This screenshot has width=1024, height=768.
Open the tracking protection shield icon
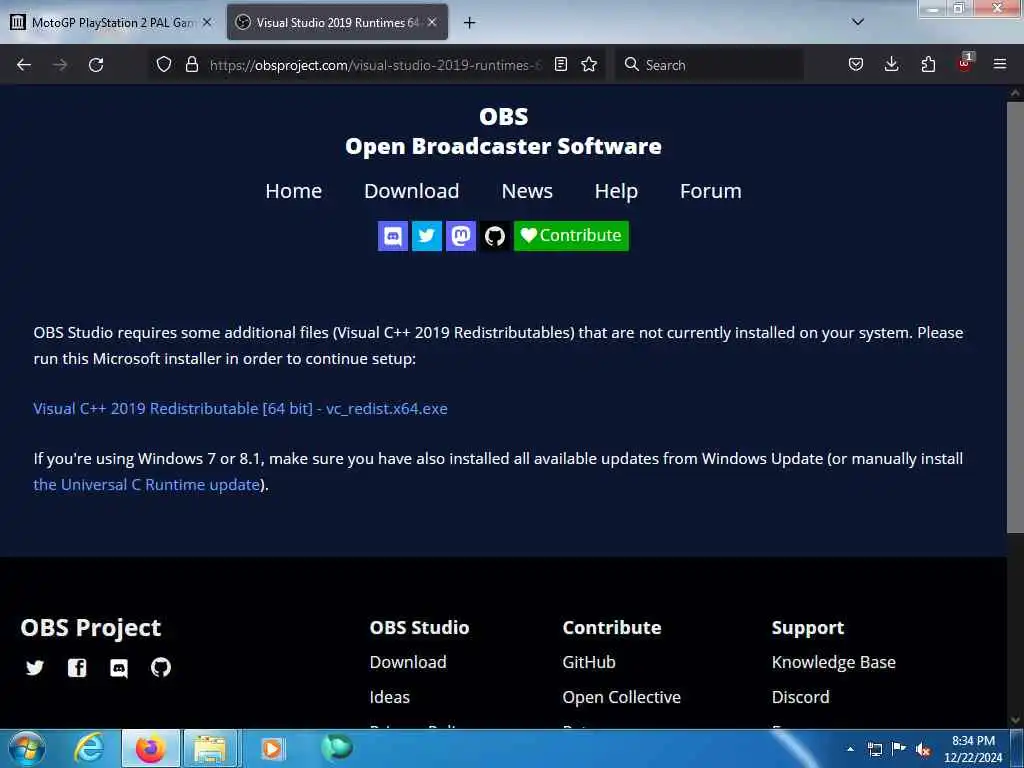point(164,64)
